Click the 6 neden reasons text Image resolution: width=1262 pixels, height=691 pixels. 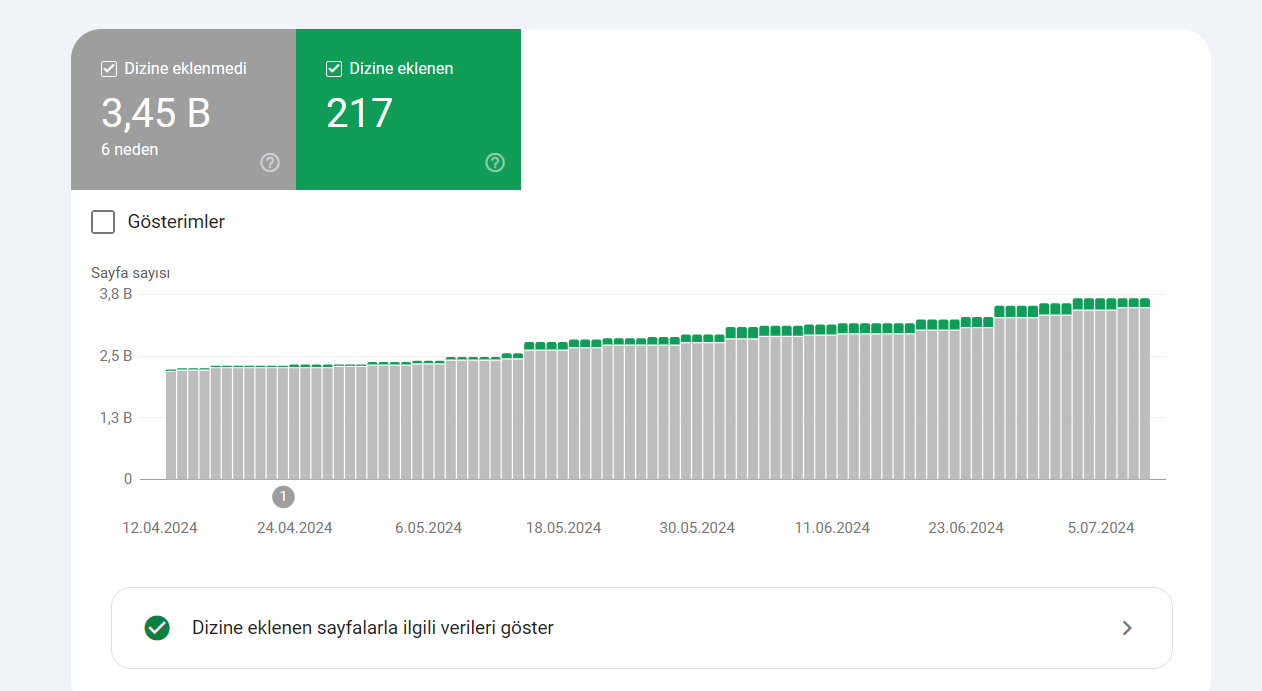[x=130, y=150]
